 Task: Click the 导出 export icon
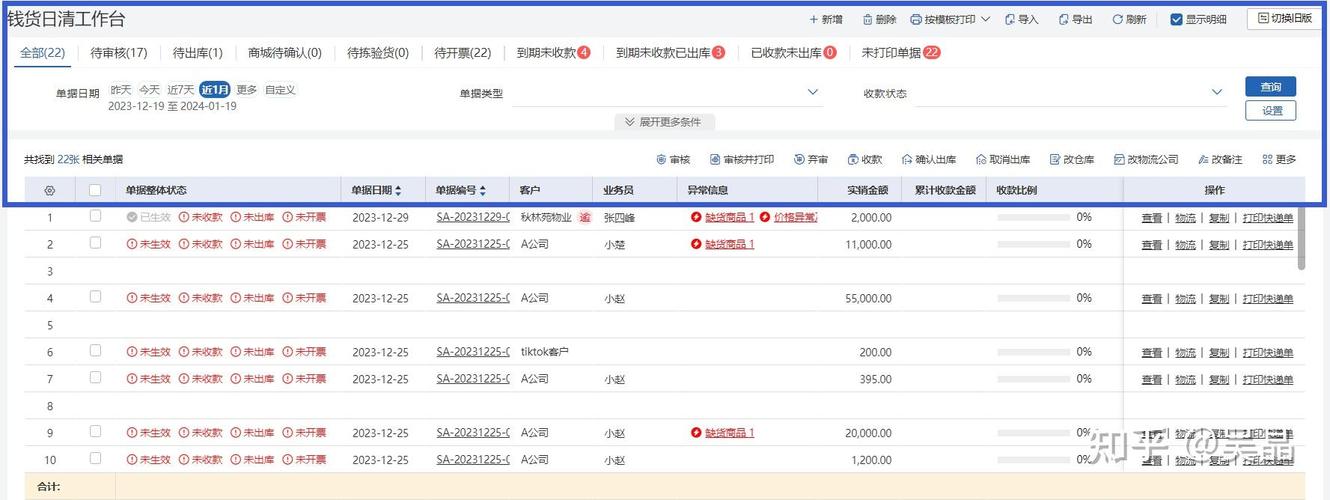(x=1063, y=19)
